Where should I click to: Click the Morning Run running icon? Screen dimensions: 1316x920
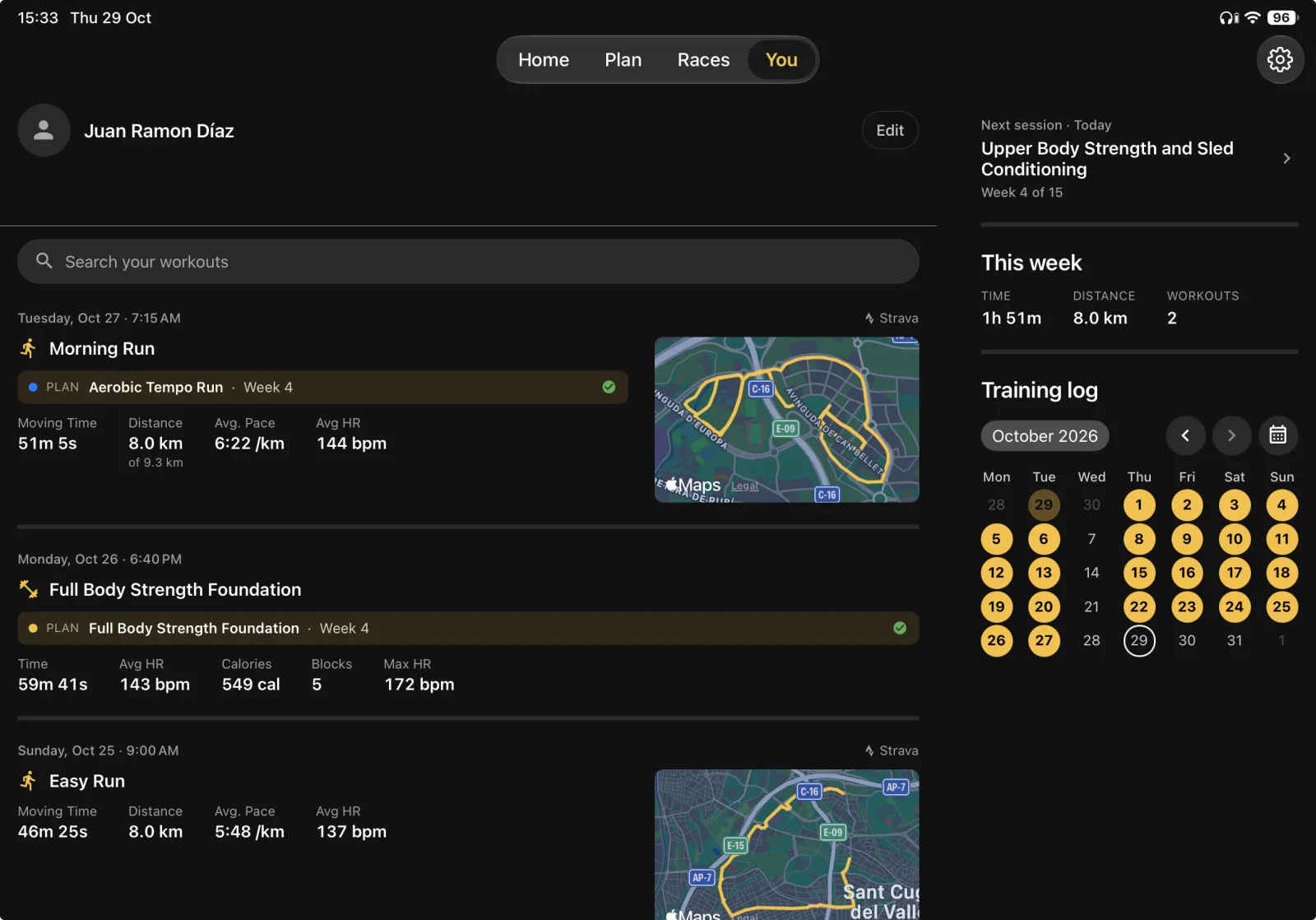(29, 348)
